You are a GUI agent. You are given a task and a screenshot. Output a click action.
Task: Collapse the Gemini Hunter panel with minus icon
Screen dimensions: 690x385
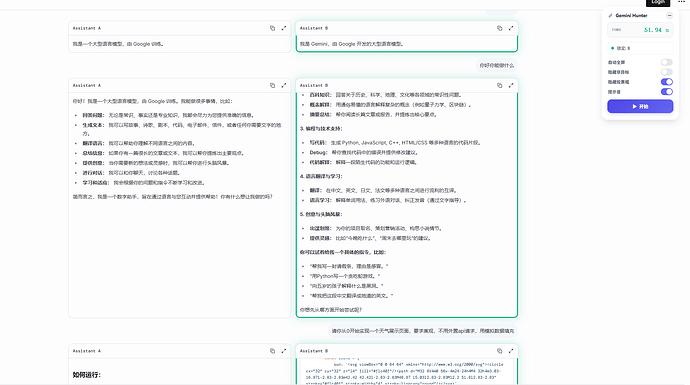(669, 15)
